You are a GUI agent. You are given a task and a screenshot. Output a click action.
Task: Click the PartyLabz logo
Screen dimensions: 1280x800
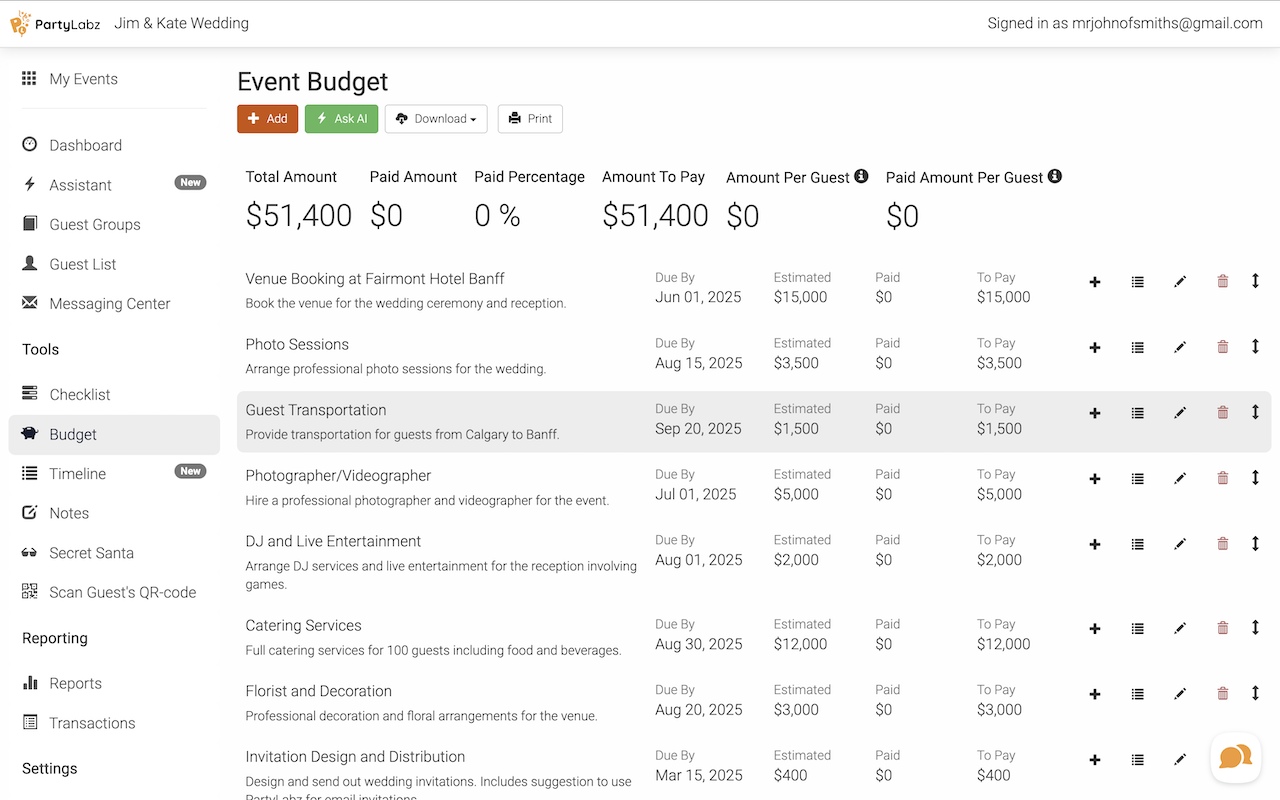click(55, 23)
